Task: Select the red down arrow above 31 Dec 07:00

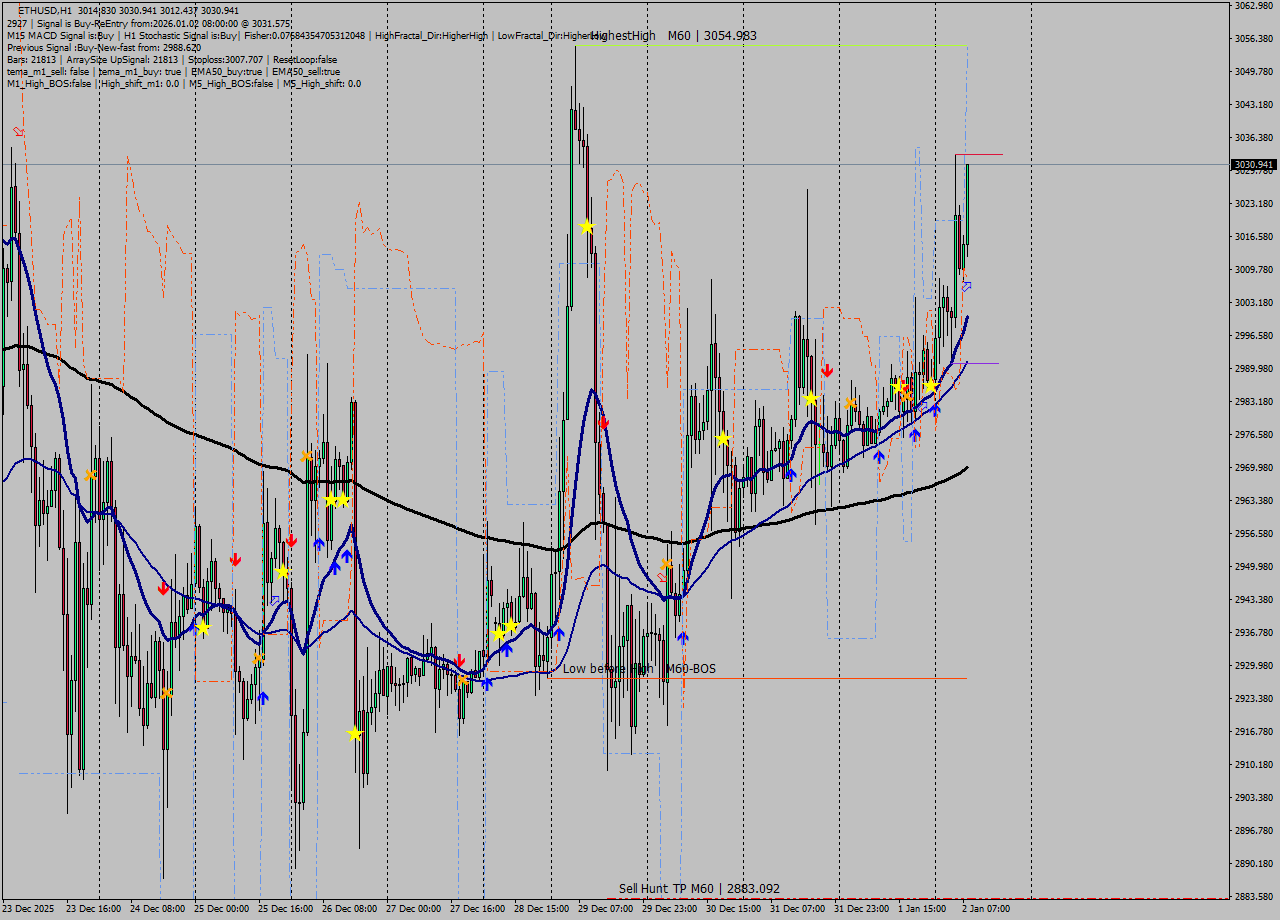Action: 827,370
